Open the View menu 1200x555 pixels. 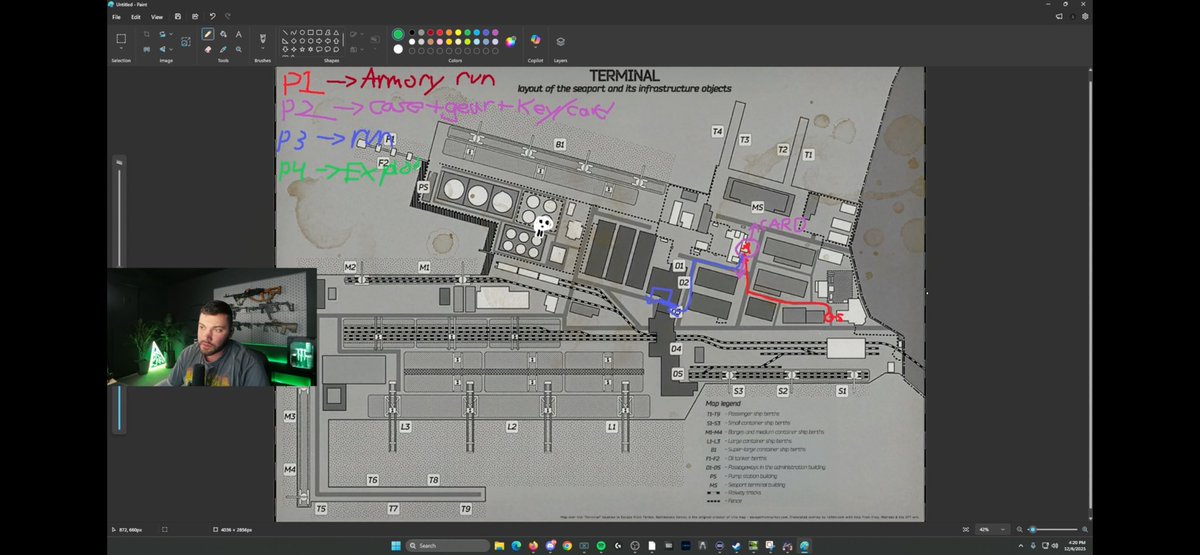(157, 16)
